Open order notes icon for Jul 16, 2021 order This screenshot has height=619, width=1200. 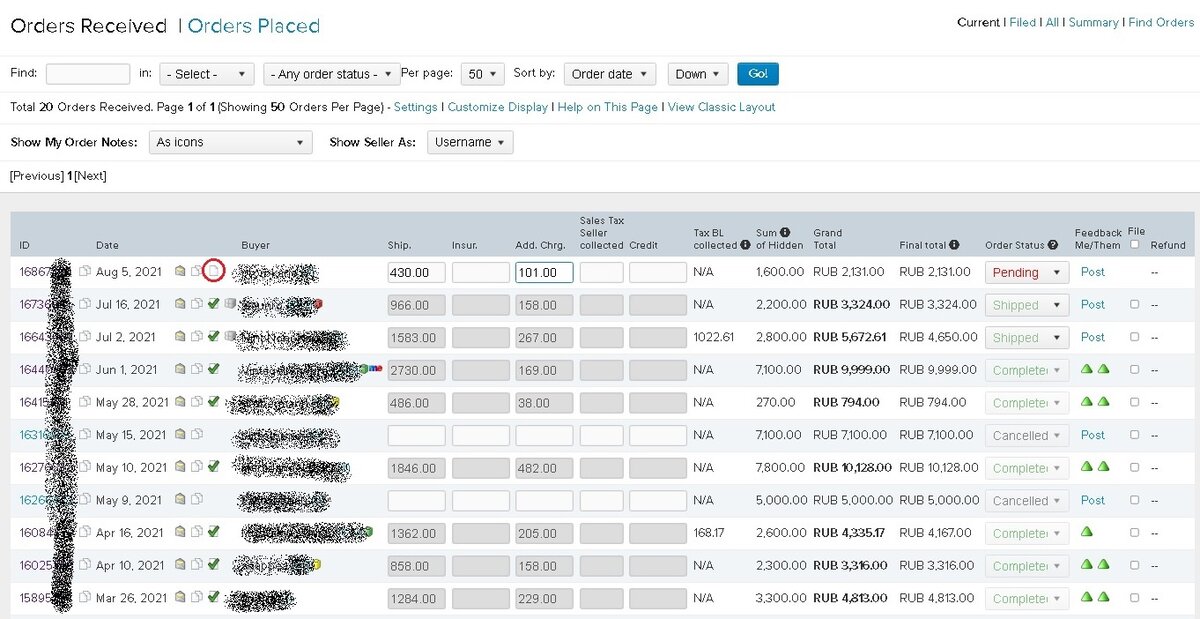point(196,304)
